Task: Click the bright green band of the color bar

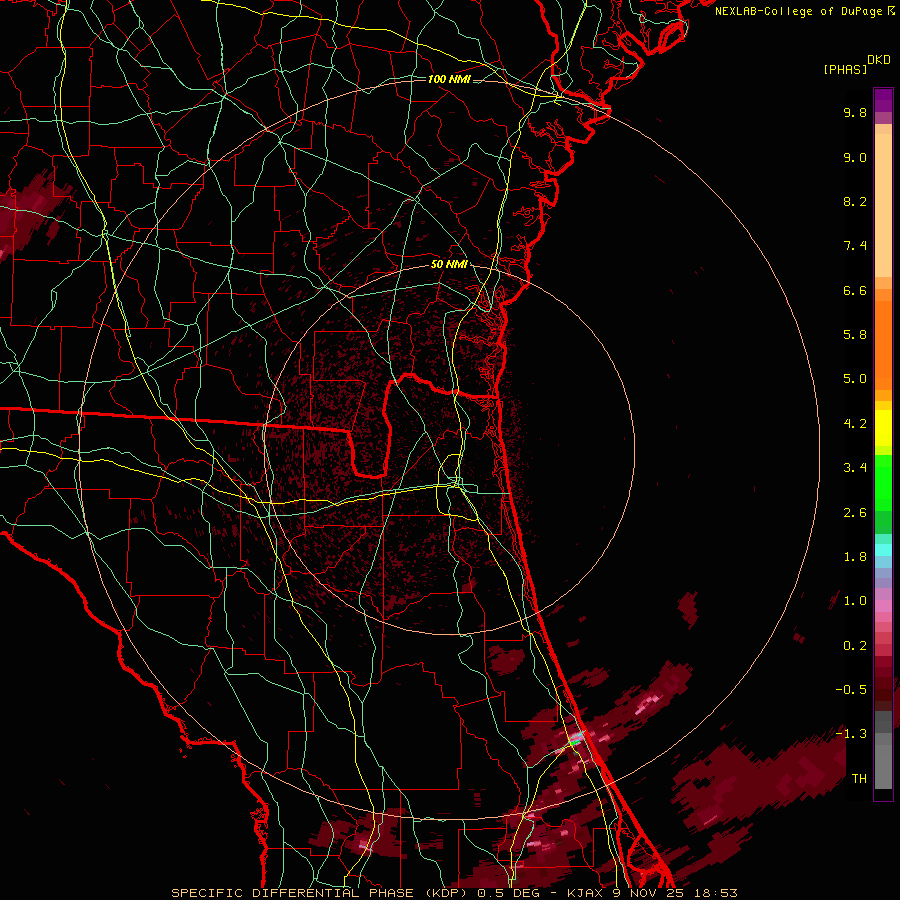Action: point(883,483)
